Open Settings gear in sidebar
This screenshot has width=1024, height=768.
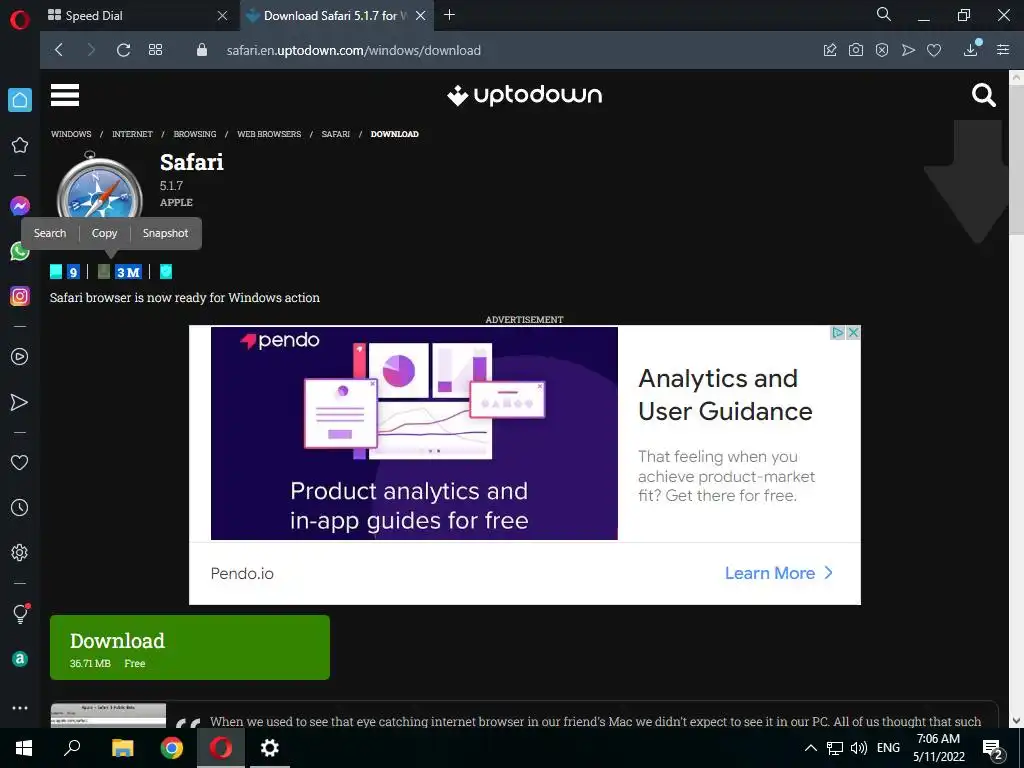click(20, 552)
